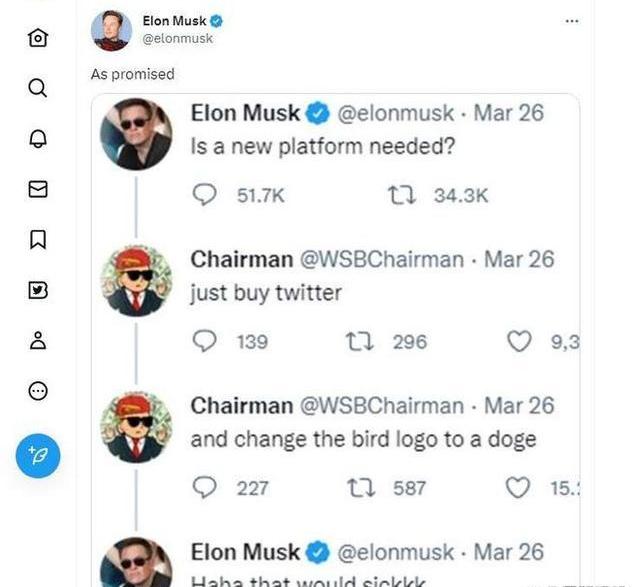Expand the three-dot tweet options menu

click(572, 21)
